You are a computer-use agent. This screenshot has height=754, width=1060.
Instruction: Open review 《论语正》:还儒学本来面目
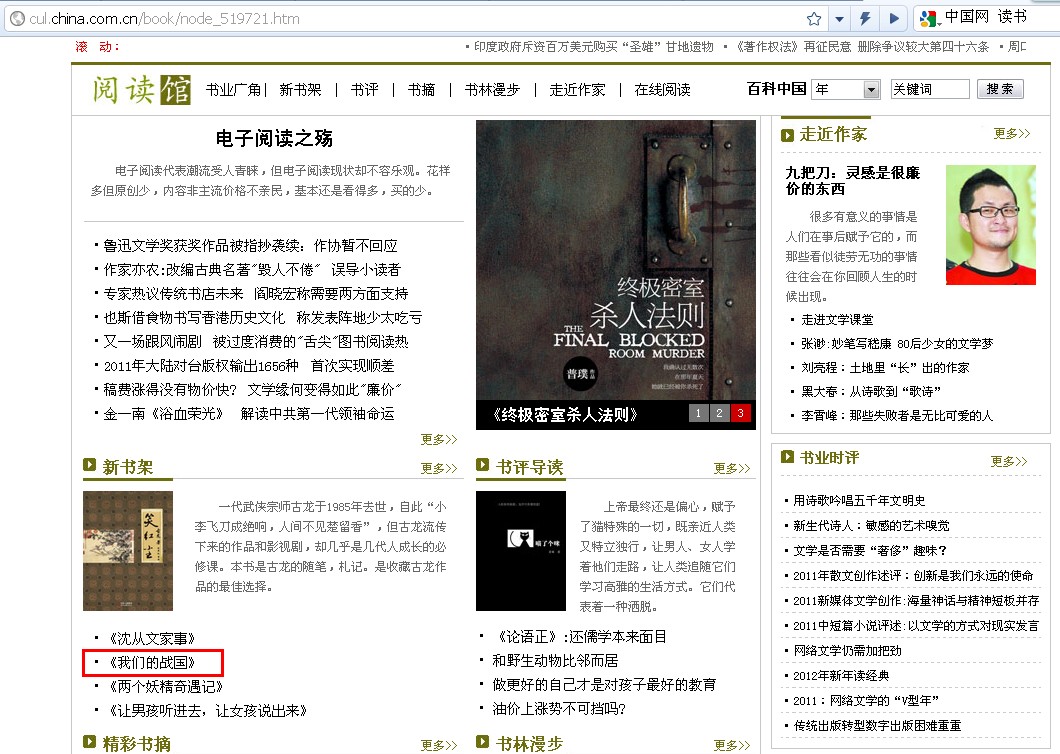[x=581, y=636]
